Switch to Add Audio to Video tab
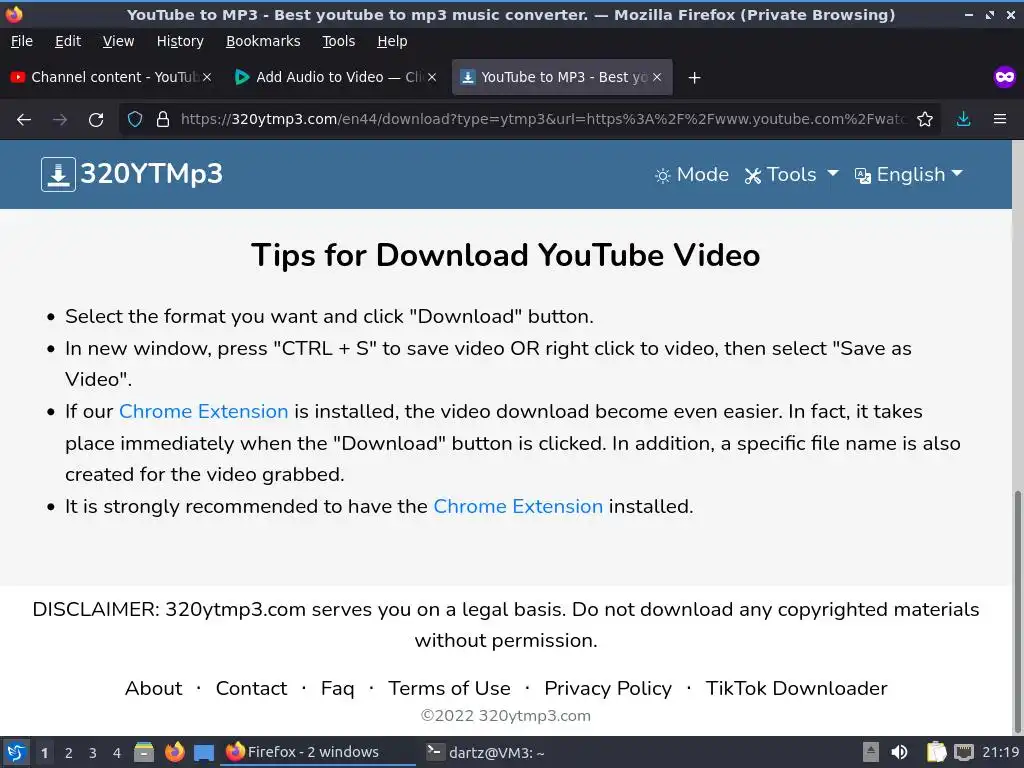The width and height of the screenshot is (1024, 768). tap(336, 77)
